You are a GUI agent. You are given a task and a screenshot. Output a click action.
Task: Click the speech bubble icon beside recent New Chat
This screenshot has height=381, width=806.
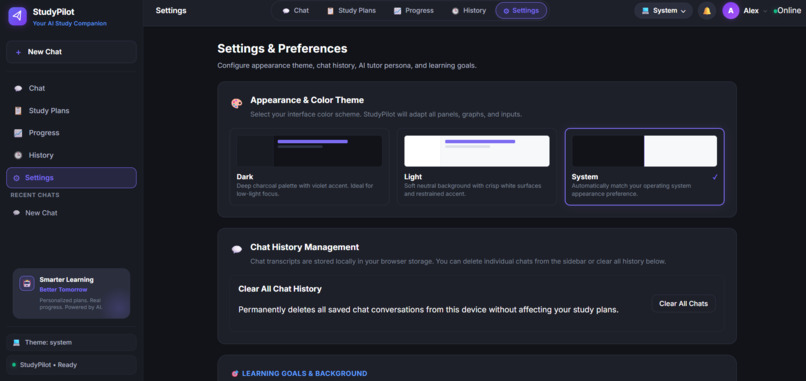tap(16, 213)
